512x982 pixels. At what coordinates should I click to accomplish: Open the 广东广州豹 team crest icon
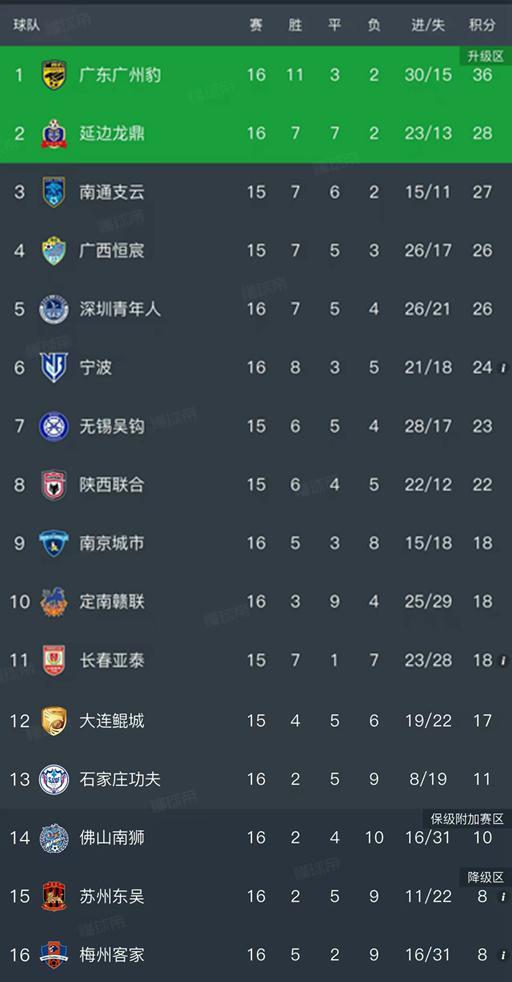click(54, 75)
